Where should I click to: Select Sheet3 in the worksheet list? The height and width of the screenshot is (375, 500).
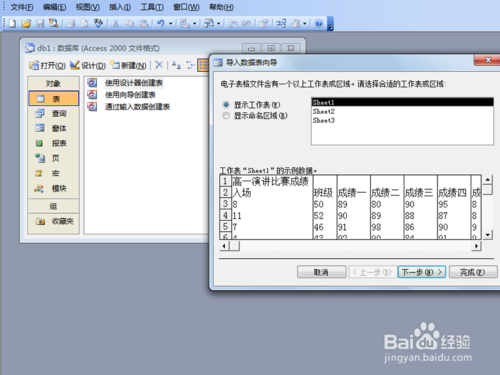tap(402, 120)
